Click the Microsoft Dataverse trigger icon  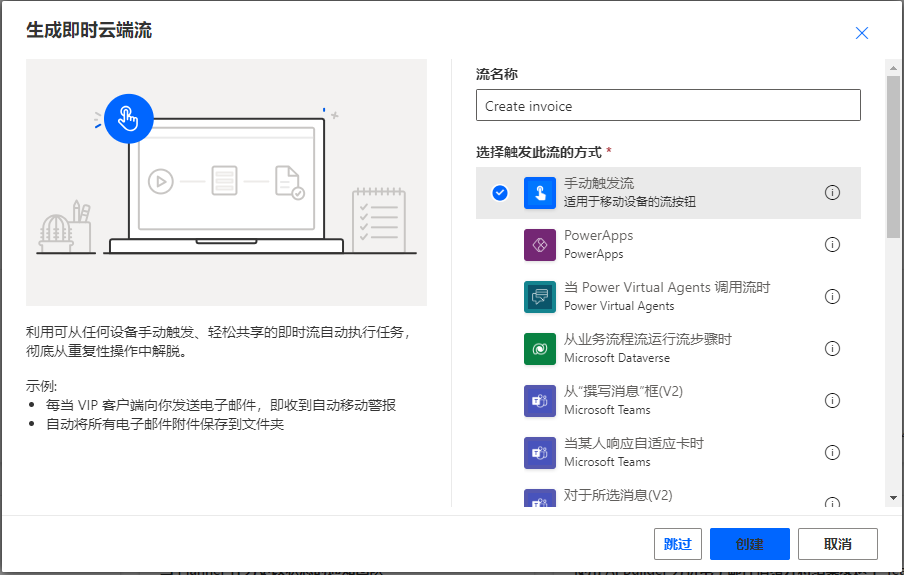(x=540, y=348)
